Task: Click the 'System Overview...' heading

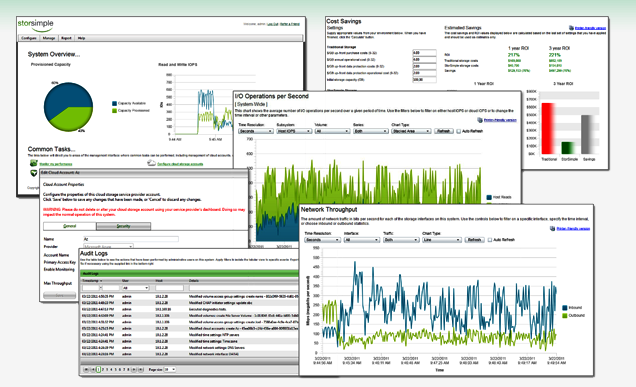Action: click(54, 54)
